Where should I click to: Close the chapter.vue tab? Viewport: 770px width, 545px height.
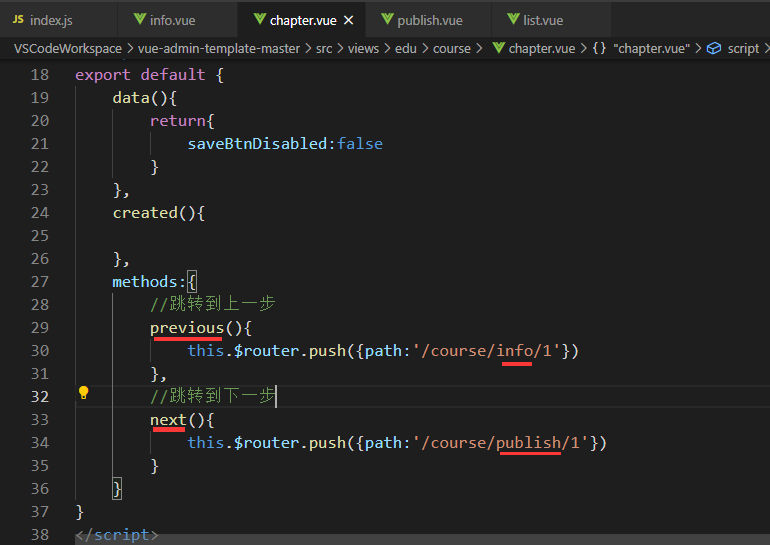click(349, 20)
